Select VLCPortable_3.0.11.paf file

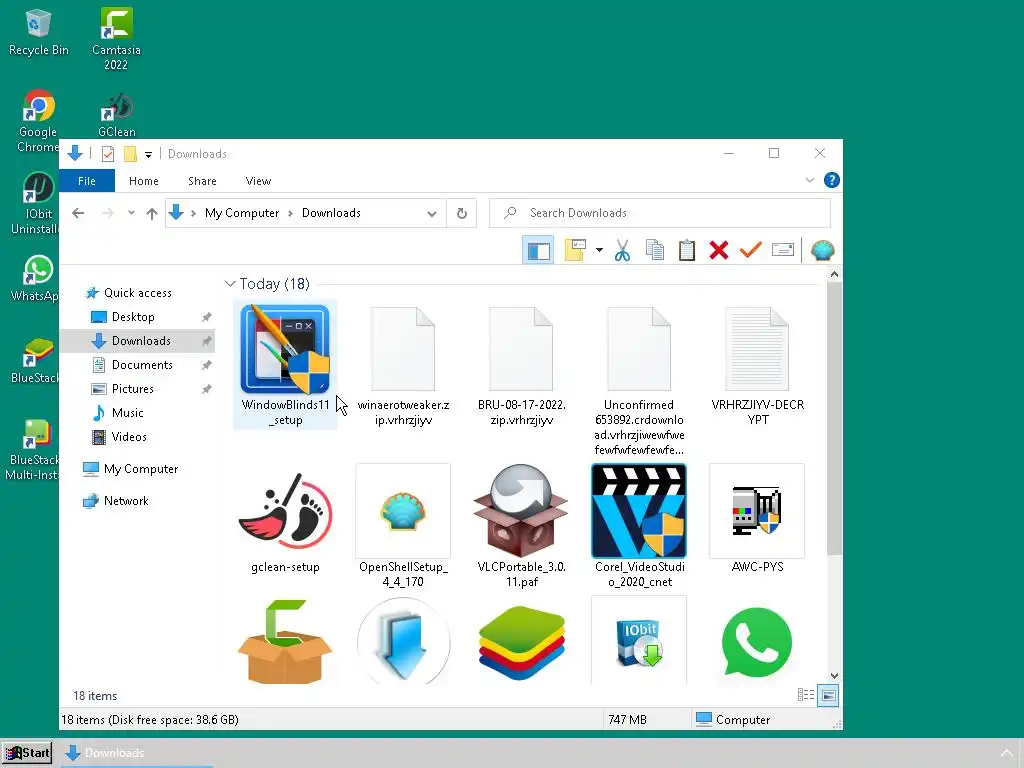521,526
